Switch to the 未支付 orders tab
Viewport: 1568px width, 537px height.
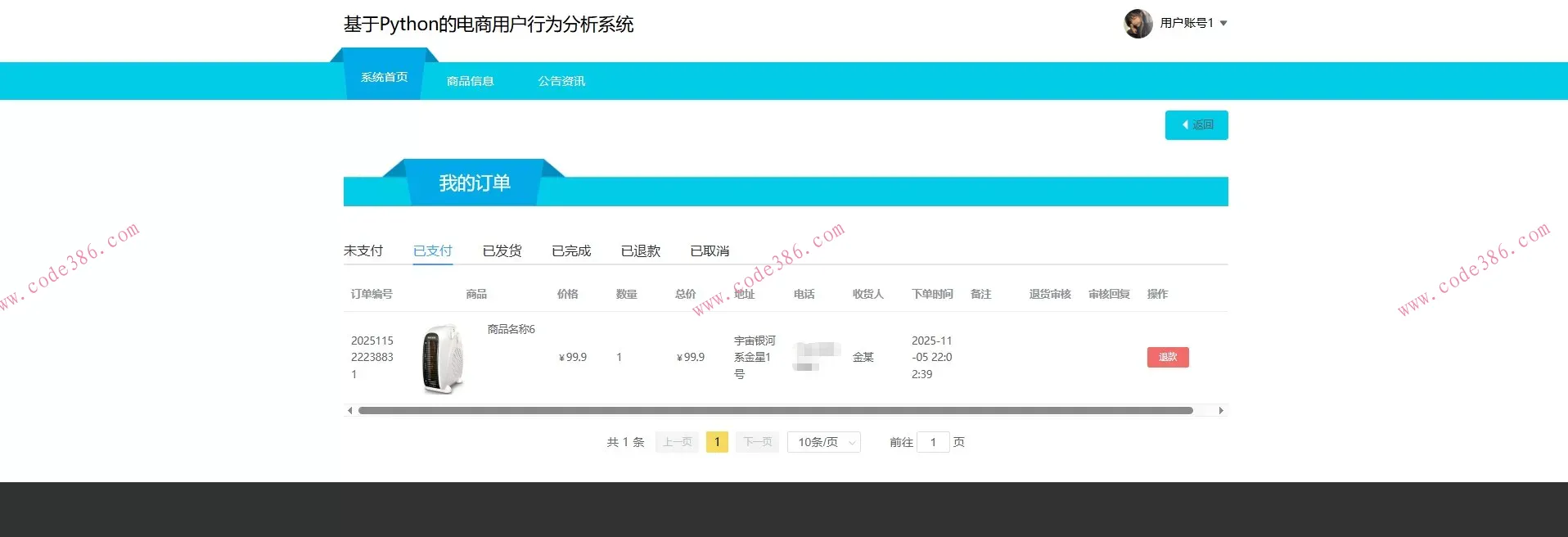(363, 250)
